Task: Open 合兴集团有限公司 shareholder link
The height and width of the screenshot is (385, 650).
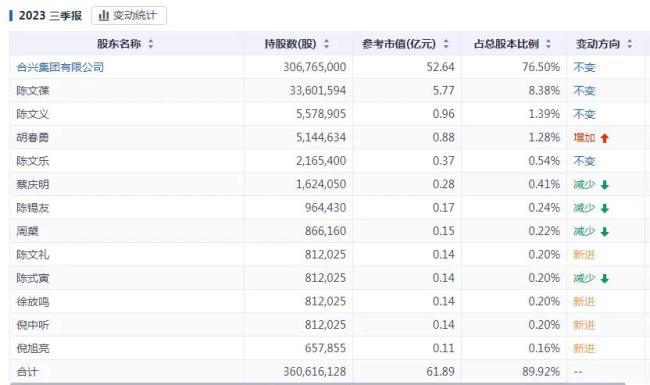Action: point(60,67)
